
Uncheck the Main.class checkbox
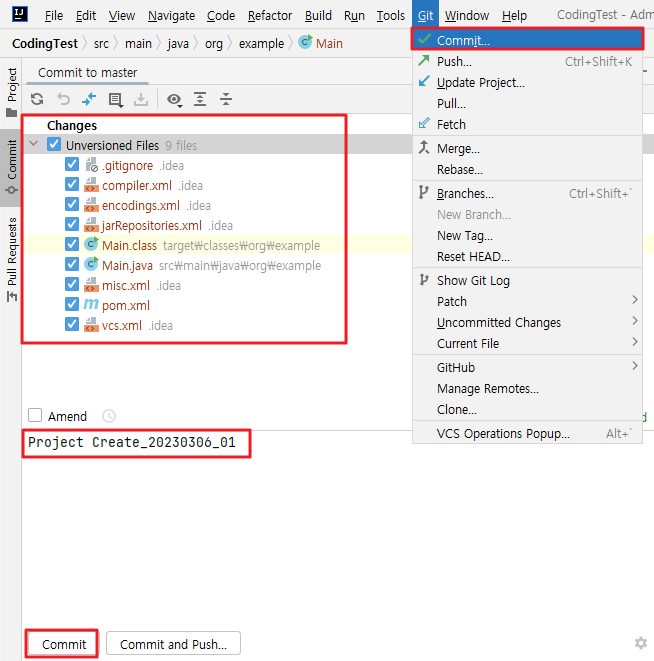point(72,244)
